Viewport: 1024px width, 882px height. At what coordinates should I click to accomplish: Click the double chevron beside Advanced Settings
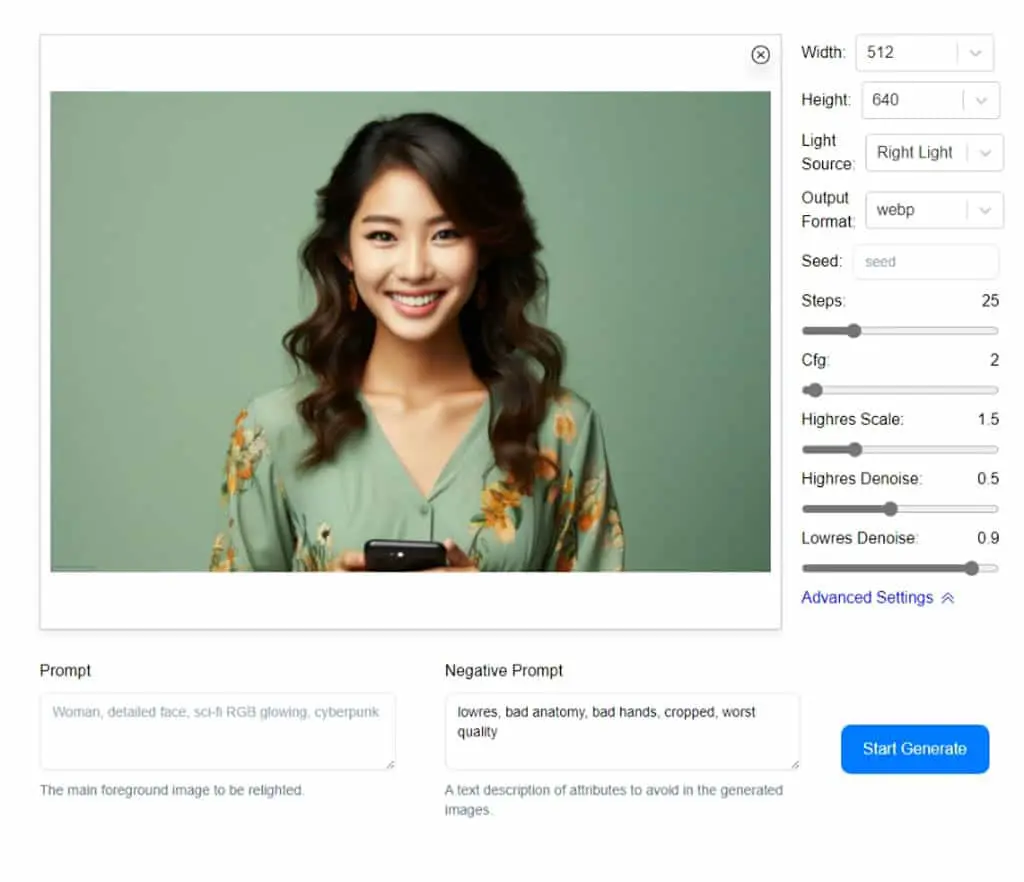coord(948,598)
